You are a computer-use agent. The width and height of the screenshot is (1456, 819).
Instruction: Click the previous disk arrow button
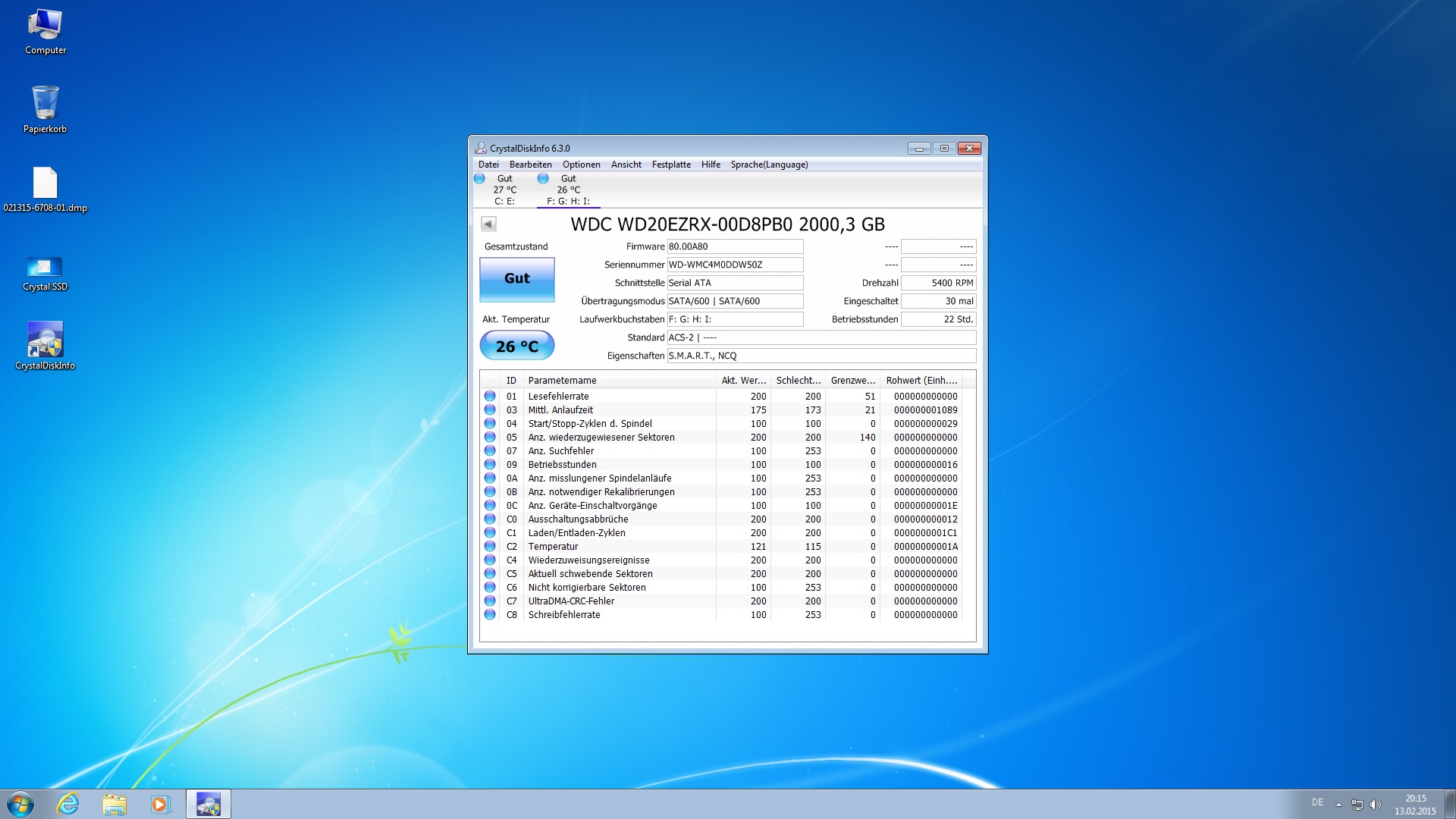coord(488,224)
